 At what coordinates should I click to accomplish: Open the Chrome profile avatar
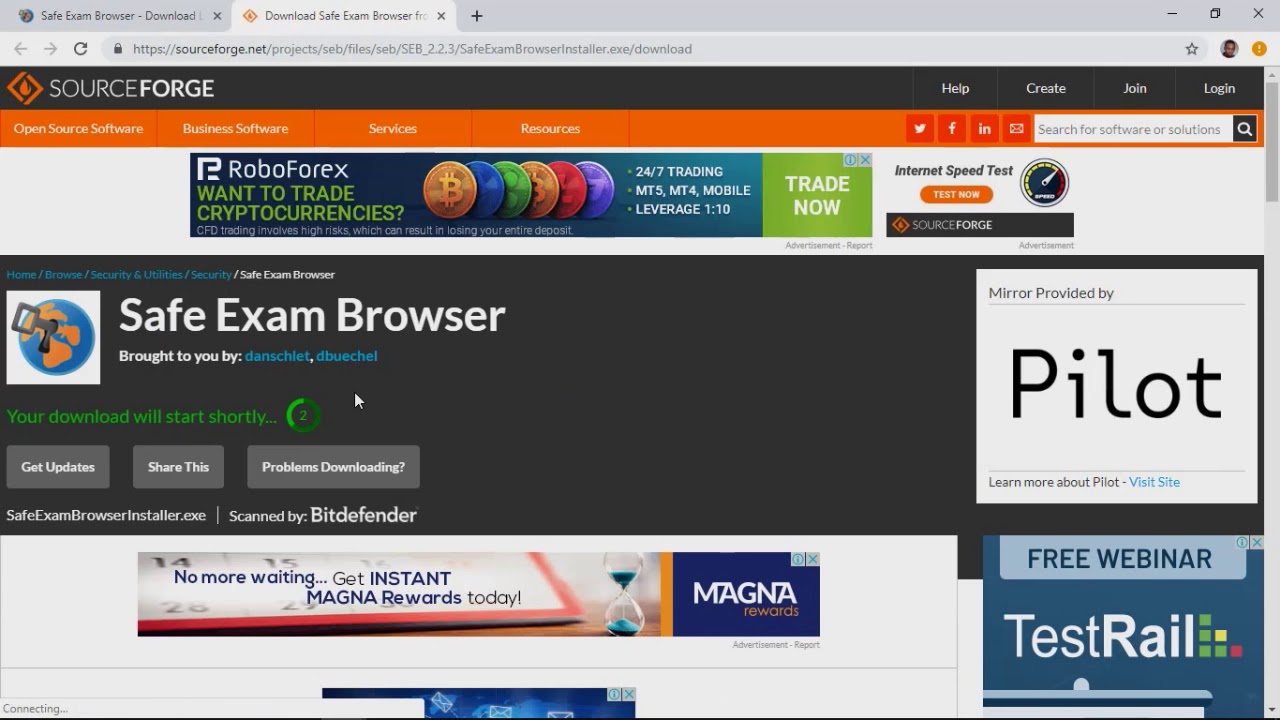(1230, 48)
